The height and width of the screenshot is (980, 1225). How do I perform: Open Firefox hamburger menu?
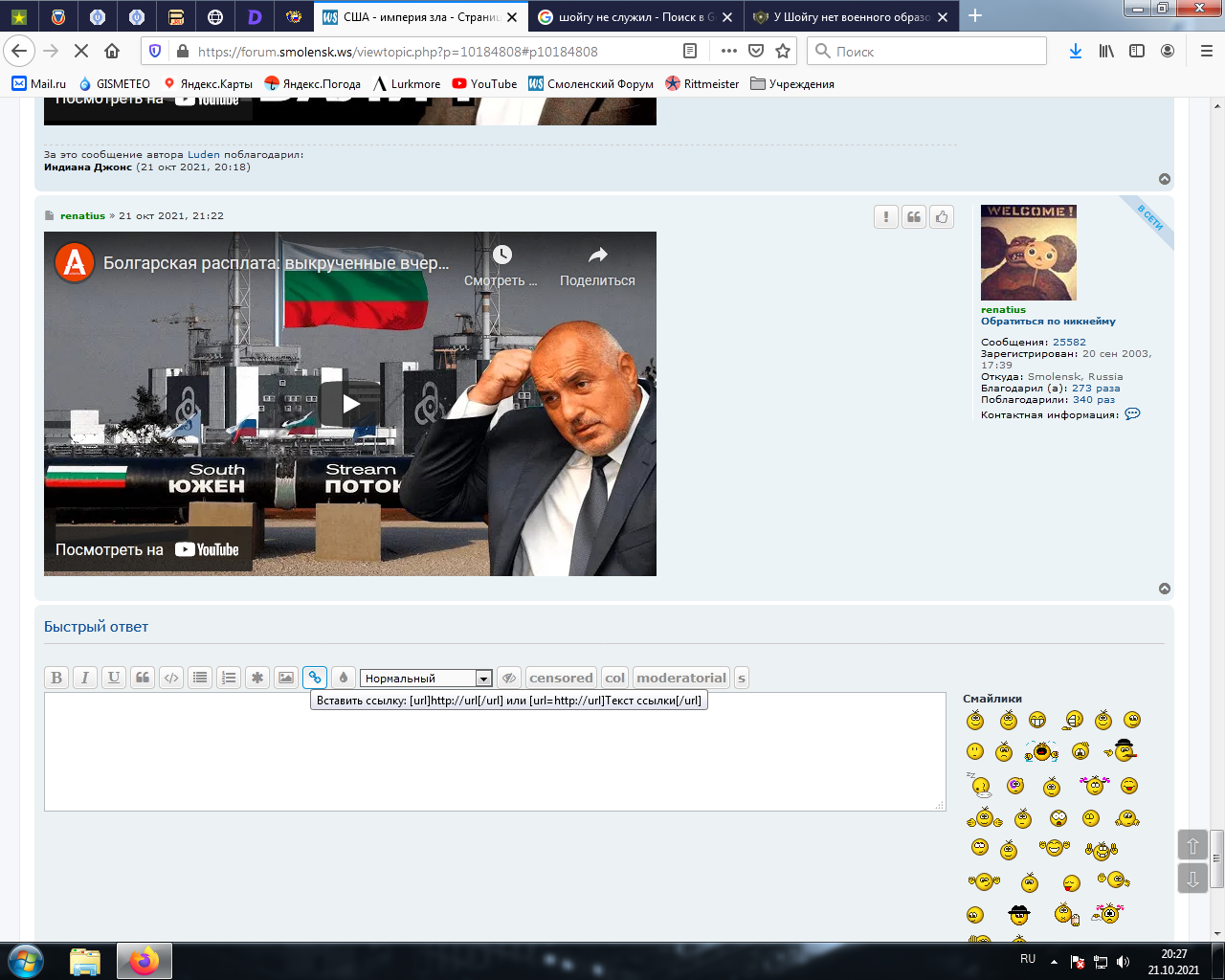point(1207,51)
